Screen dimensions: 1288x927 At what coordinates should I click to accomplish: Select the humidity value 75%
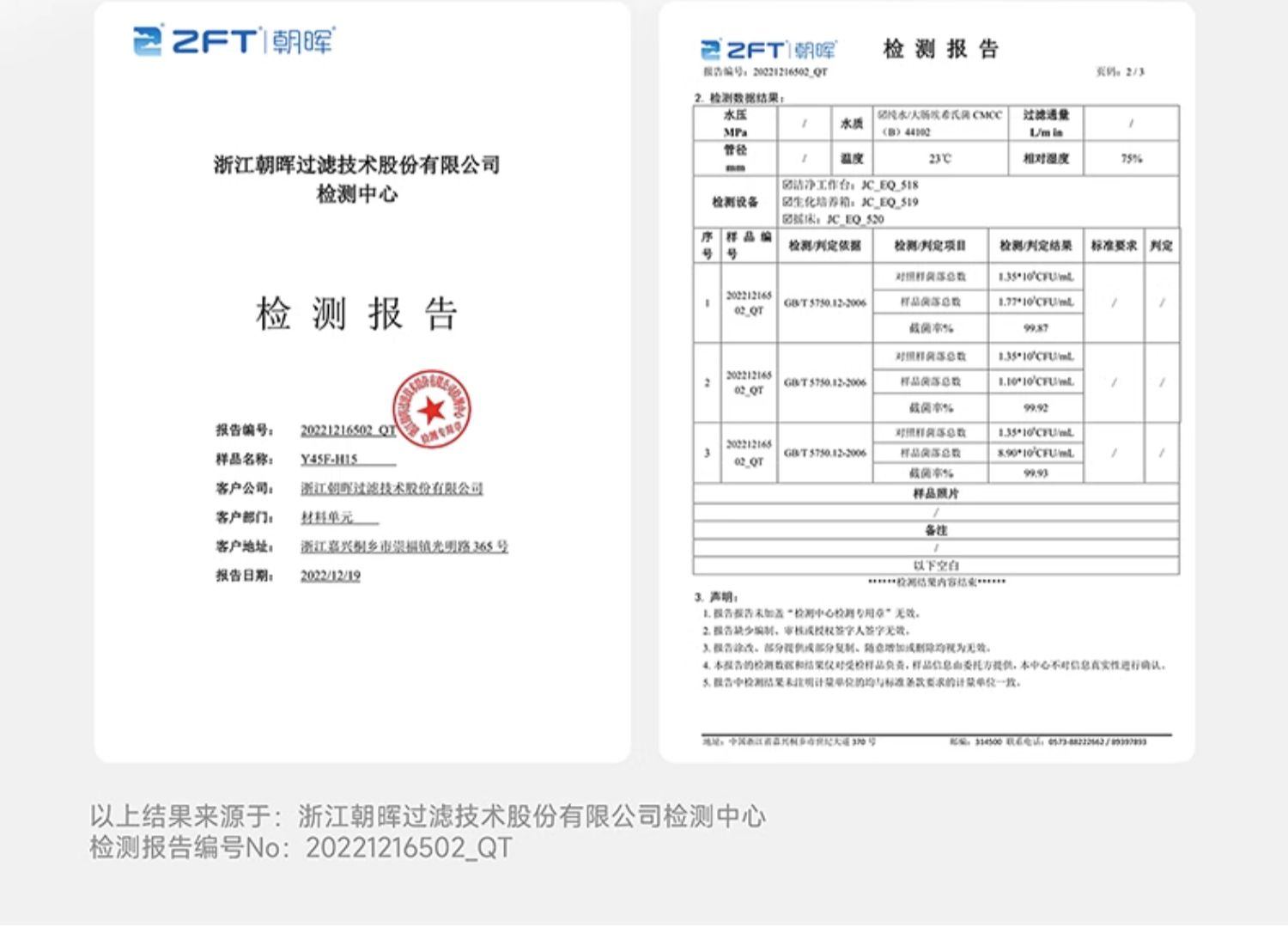point(1131,158)
